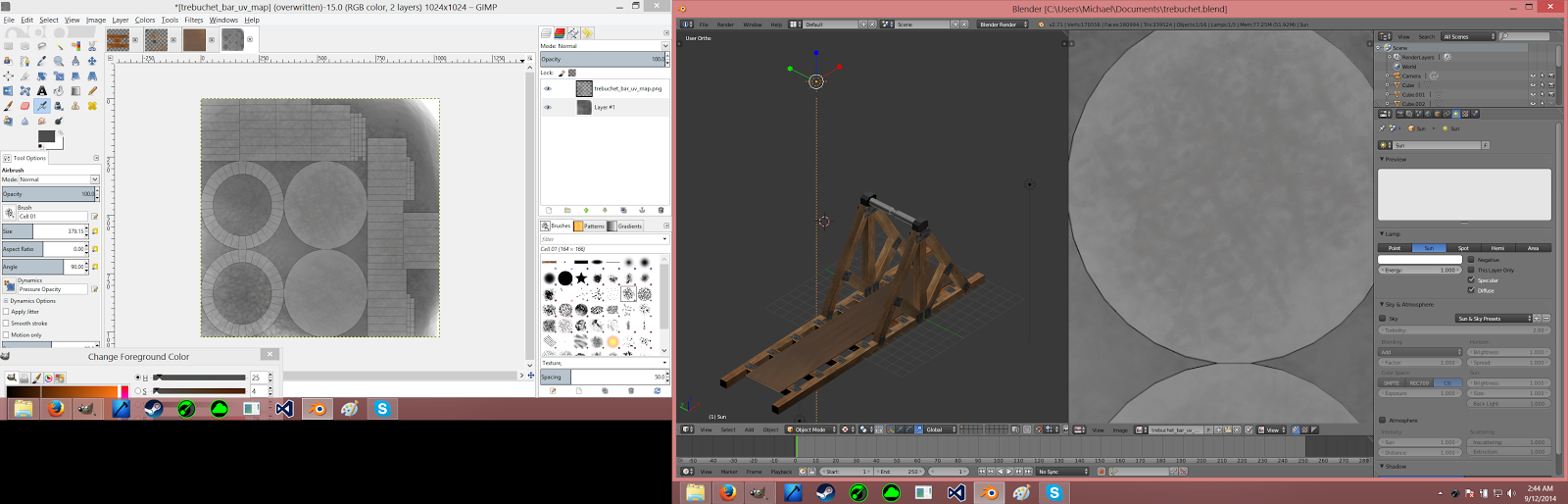
Task: Enable the Motion only checkbox
Action: click(x=6, y=335)
